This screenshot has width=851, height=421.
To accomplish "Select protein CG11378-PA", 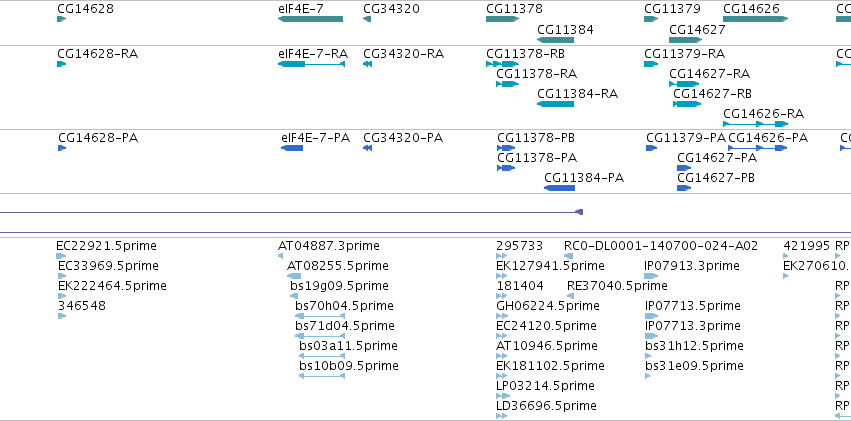I will pos(537,158).
